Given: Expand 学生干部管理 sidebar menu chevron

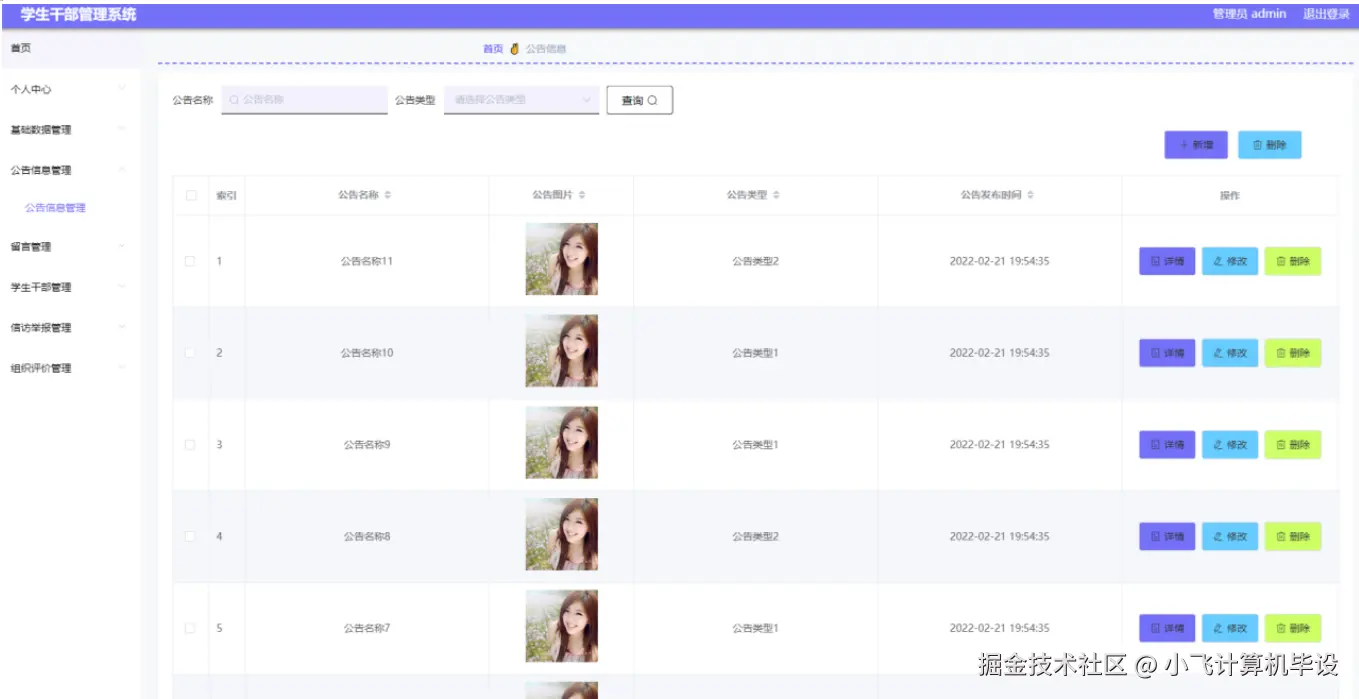Looking at the screenshot, I should coord(122,287).
